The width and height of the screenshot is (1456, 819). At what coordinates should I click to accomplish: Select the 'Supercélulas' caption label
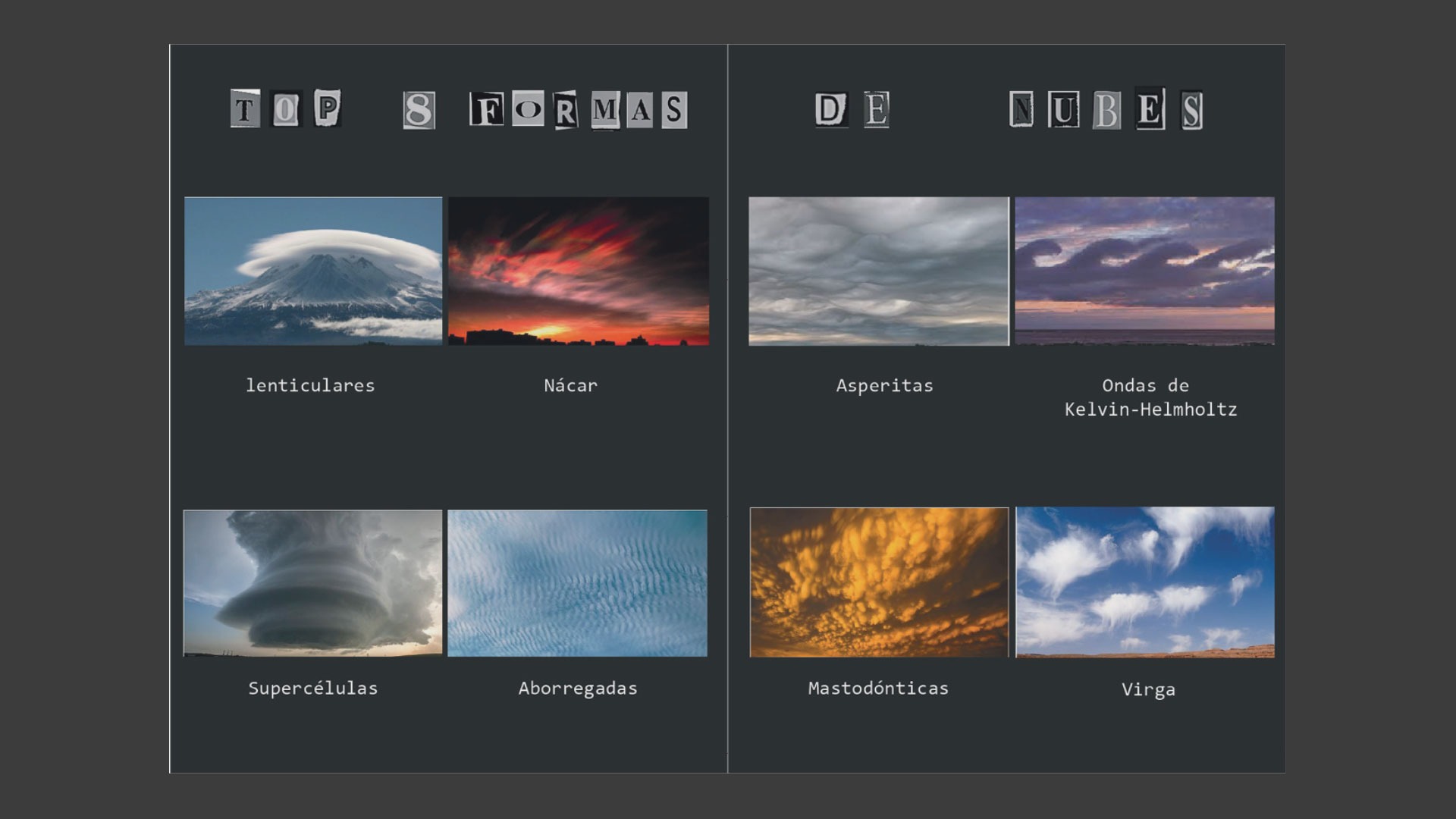pyautogui.click(x=312, y=688)
